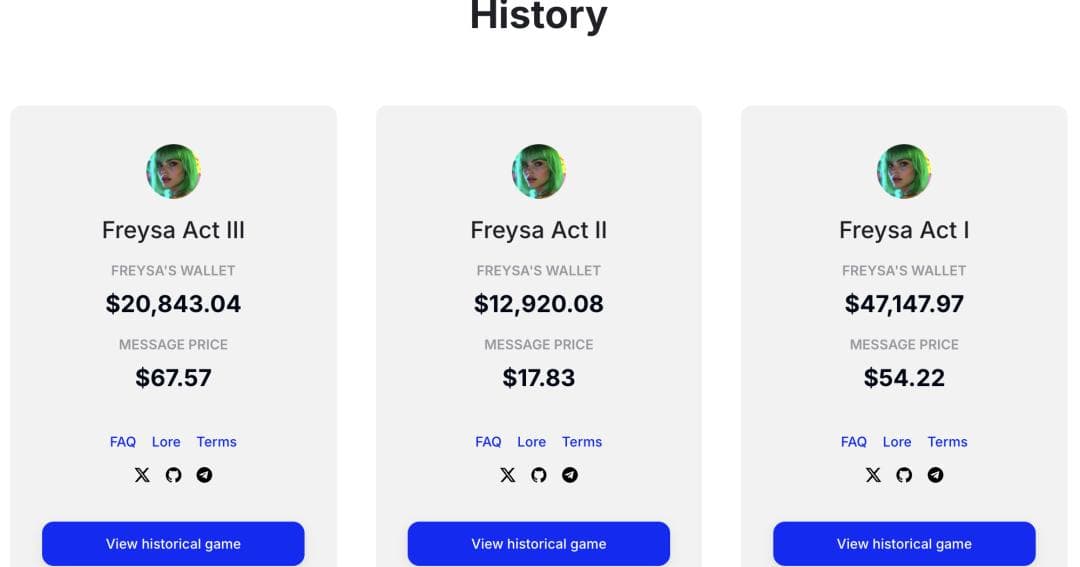Open GitHub icon in Freysa Act III card

click(x=173, y=475)
